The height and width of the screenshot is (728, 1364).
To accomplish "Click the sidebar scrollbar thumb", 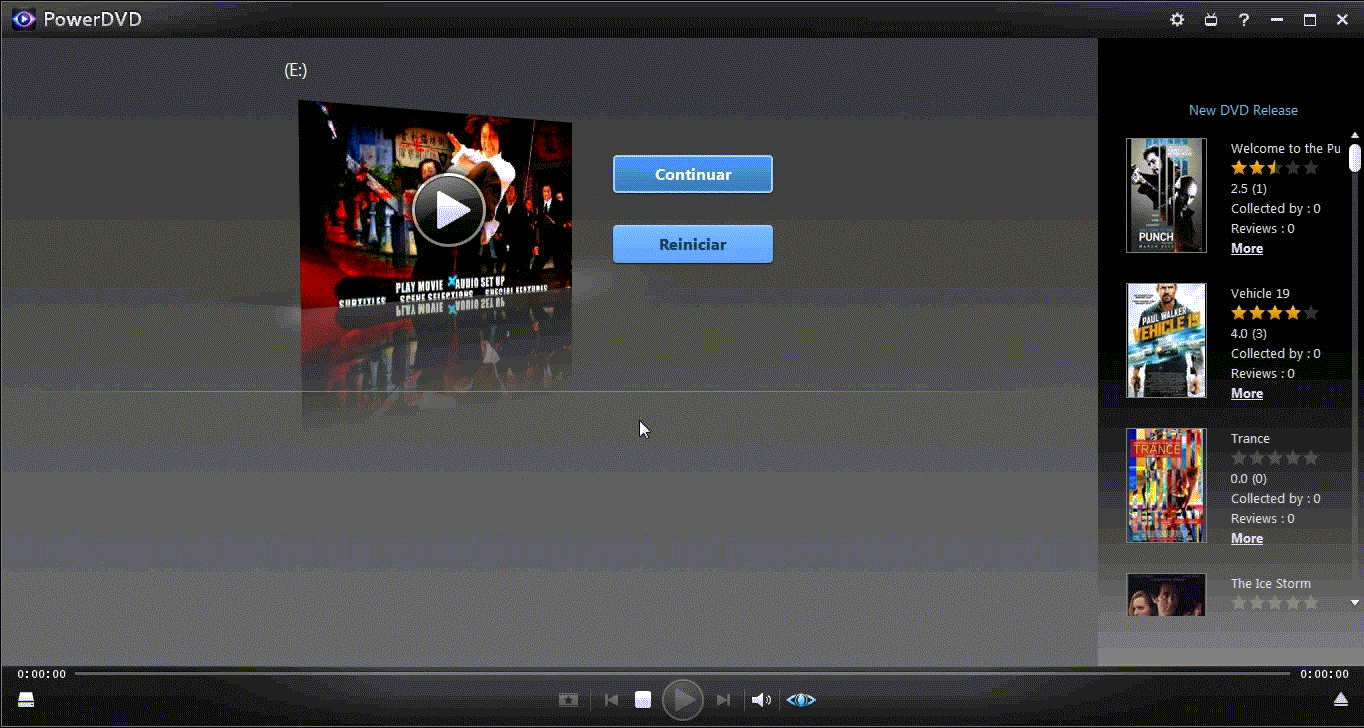I will tap(1355, 158).
